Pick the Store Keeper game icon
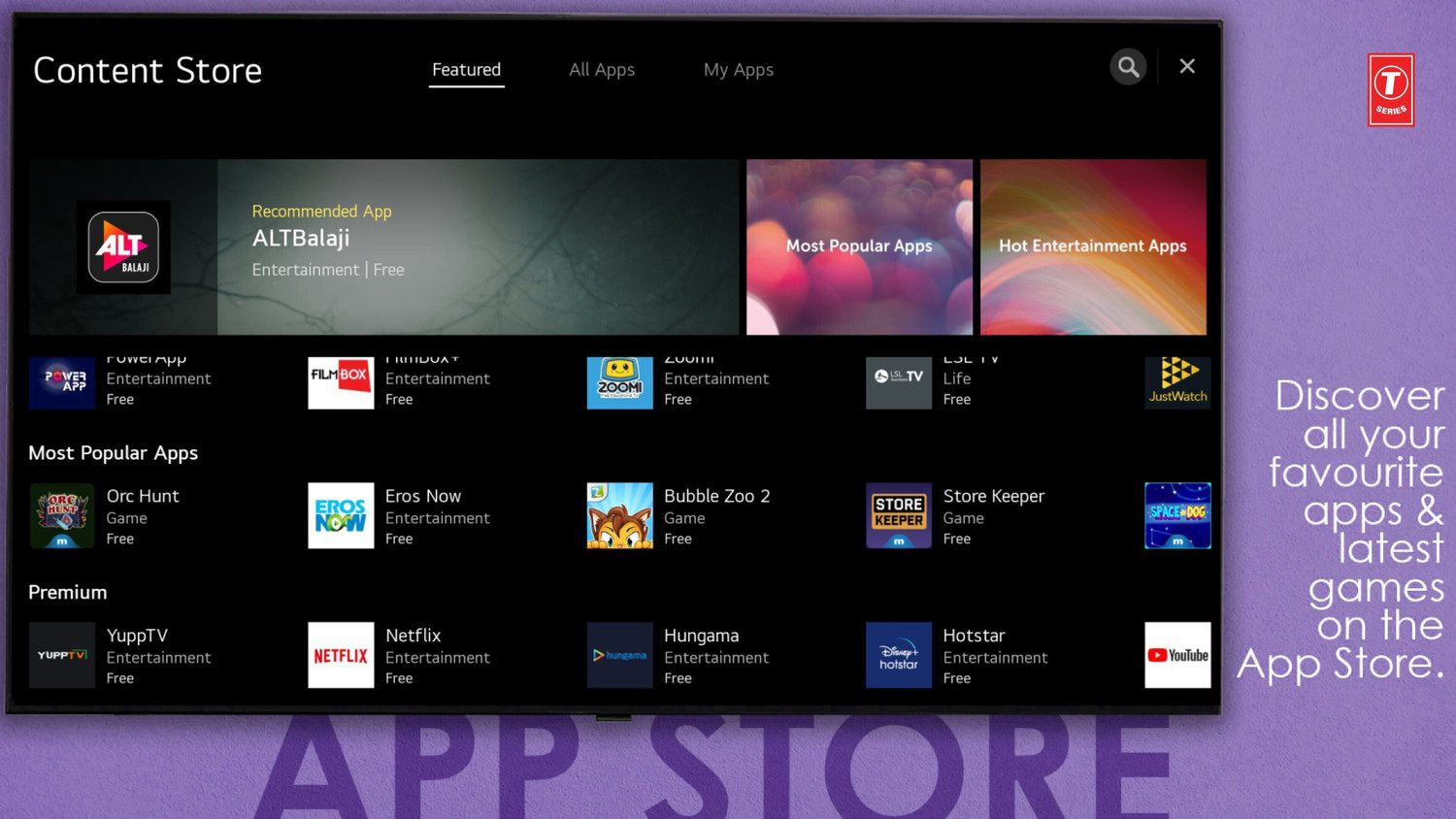This screenshot has height=819, width=1456. [899, 515]
